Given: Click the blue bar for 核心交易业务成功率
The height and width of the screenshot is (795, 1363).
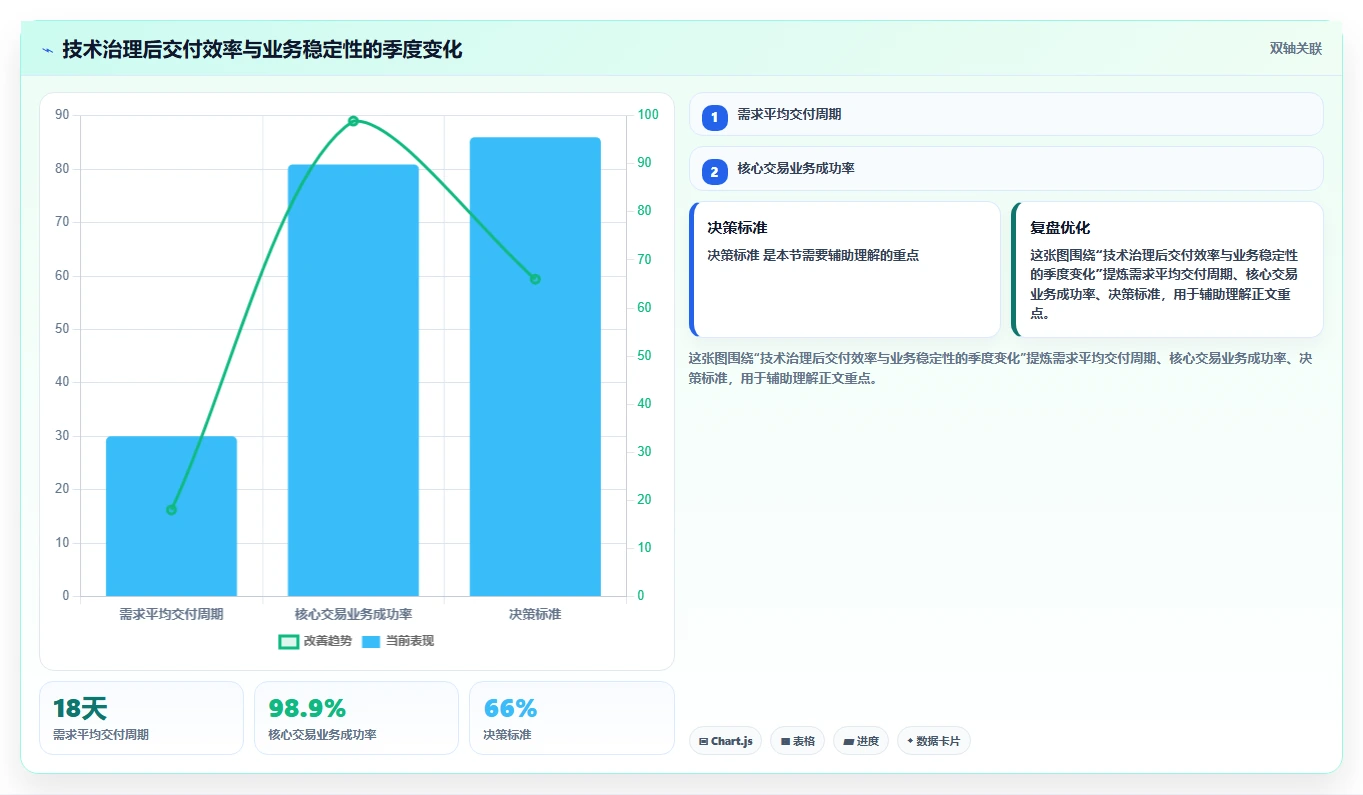Looking at the screenshot, I should tap(353, 380).
